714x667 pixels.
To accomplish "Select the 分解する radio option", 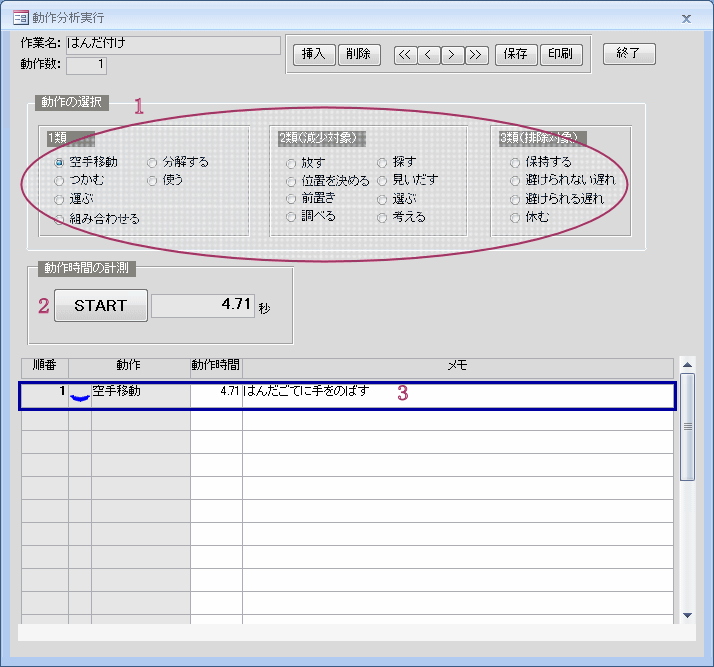I will pyautogui.click(x=153, y=163).
